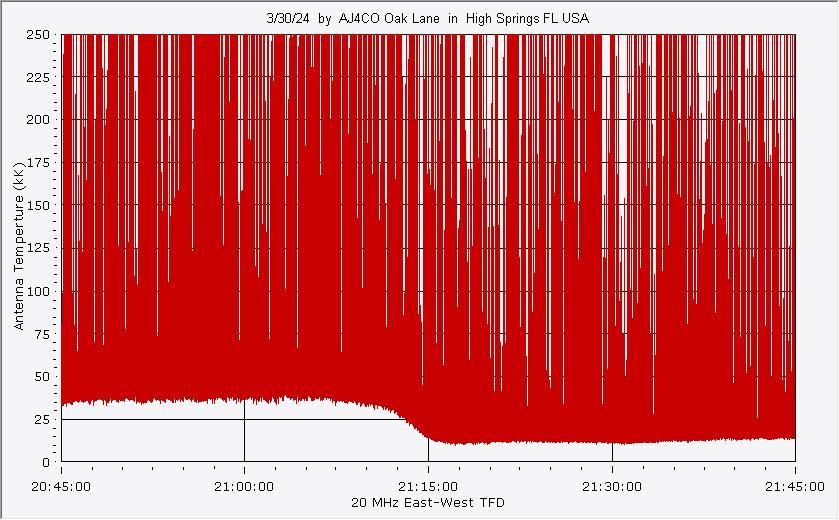Click the 250 value on the Y axis

(x=38, y=35)
